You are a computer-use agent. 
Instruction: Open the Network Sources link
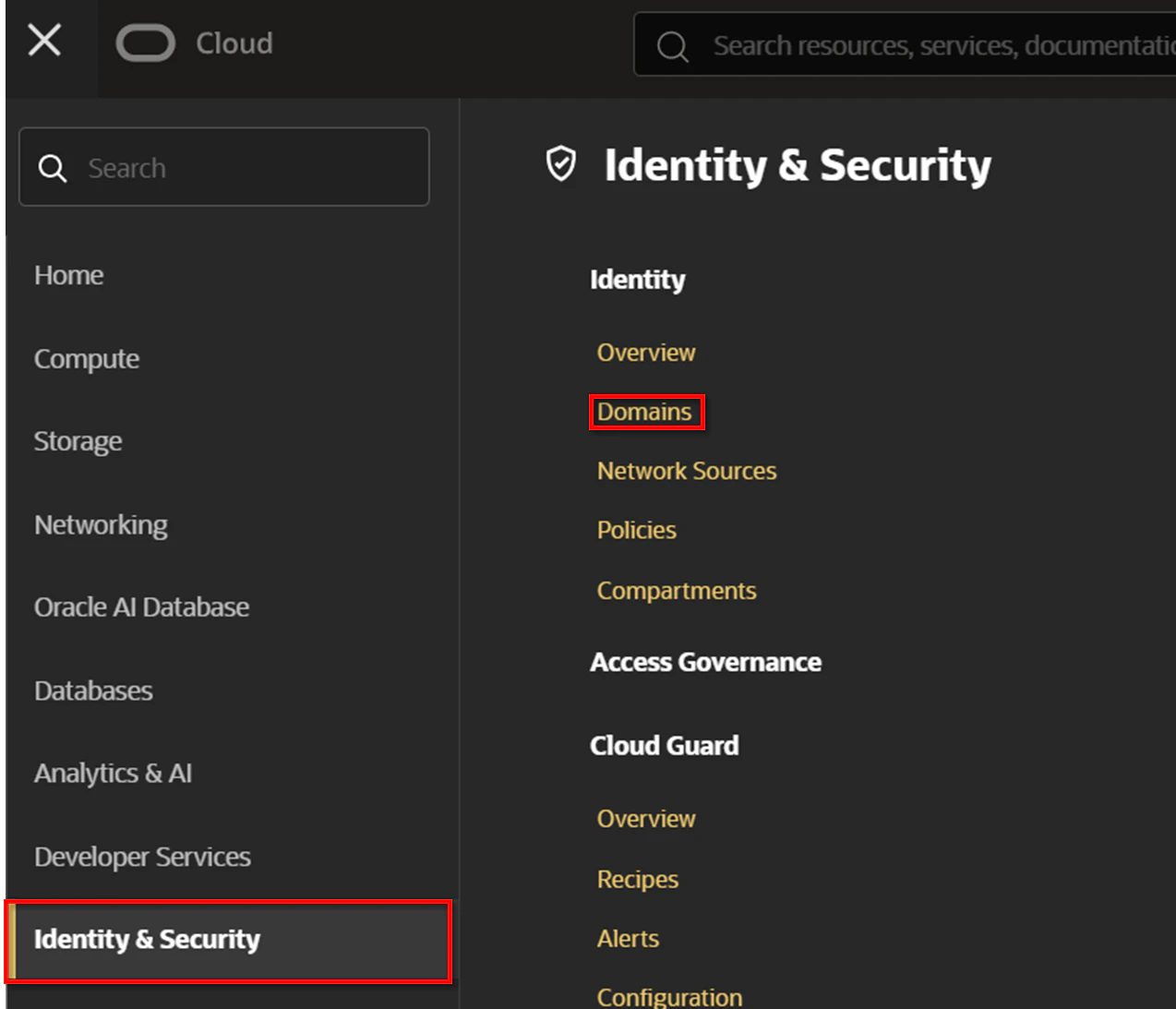click(687, 471)
